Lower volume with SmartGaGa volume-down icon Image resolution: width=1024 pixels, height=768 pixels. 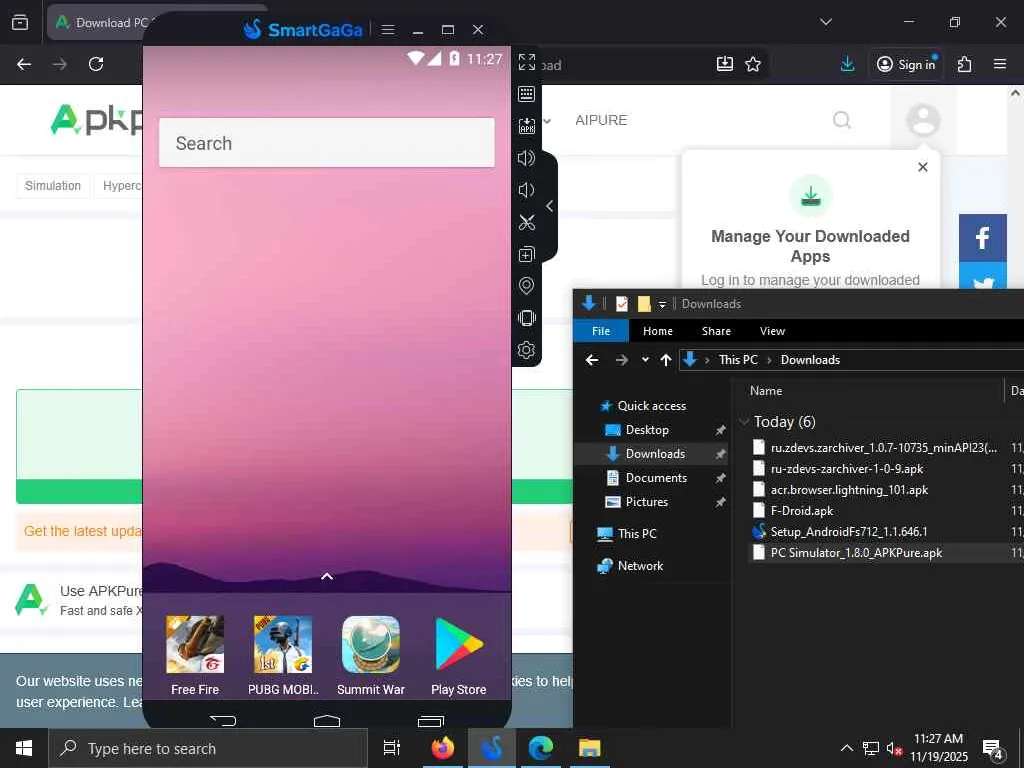tap(526, 190)
